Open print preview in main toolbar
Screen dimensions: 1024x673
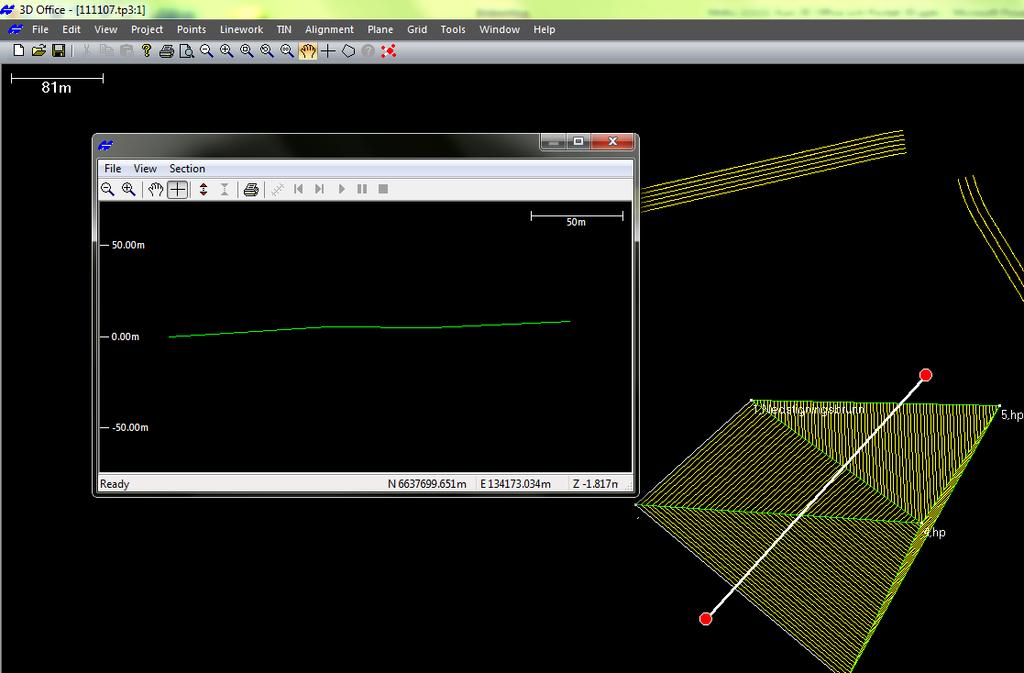187,51
